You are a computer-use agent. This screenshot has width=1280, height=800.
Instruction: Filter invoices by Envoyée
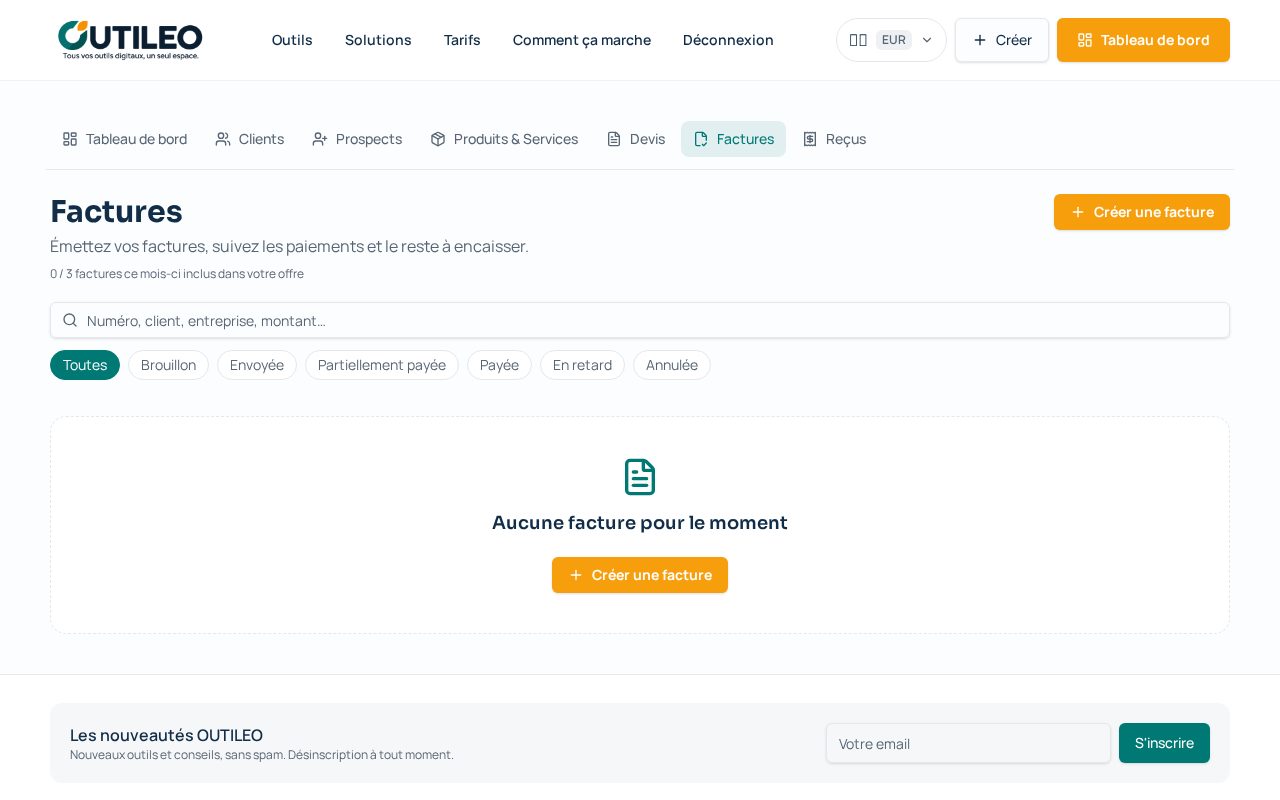tap(257, 365)
